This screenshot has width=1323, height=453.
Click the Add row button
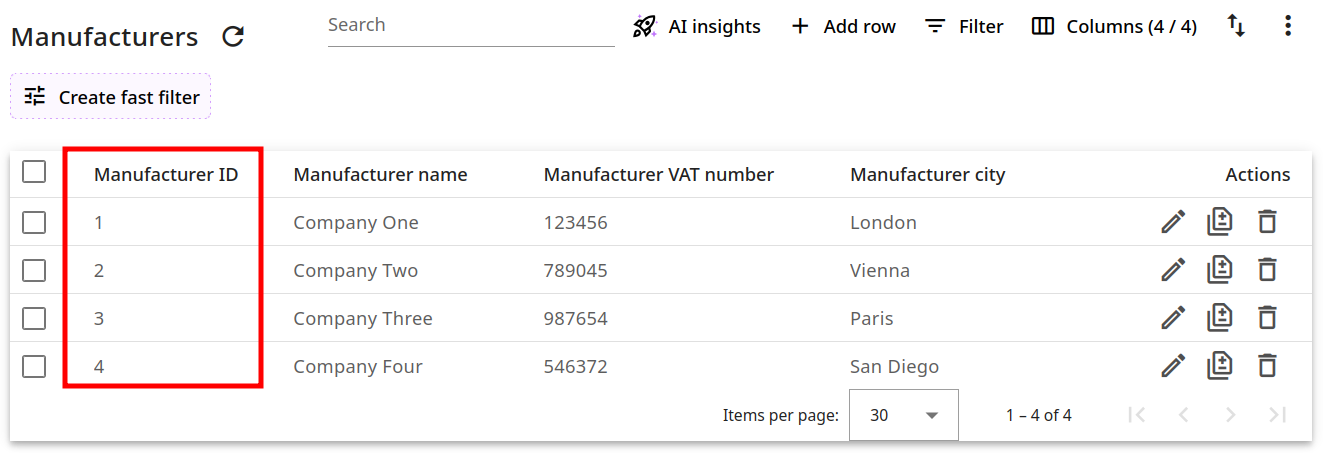[x=843, y=26]
